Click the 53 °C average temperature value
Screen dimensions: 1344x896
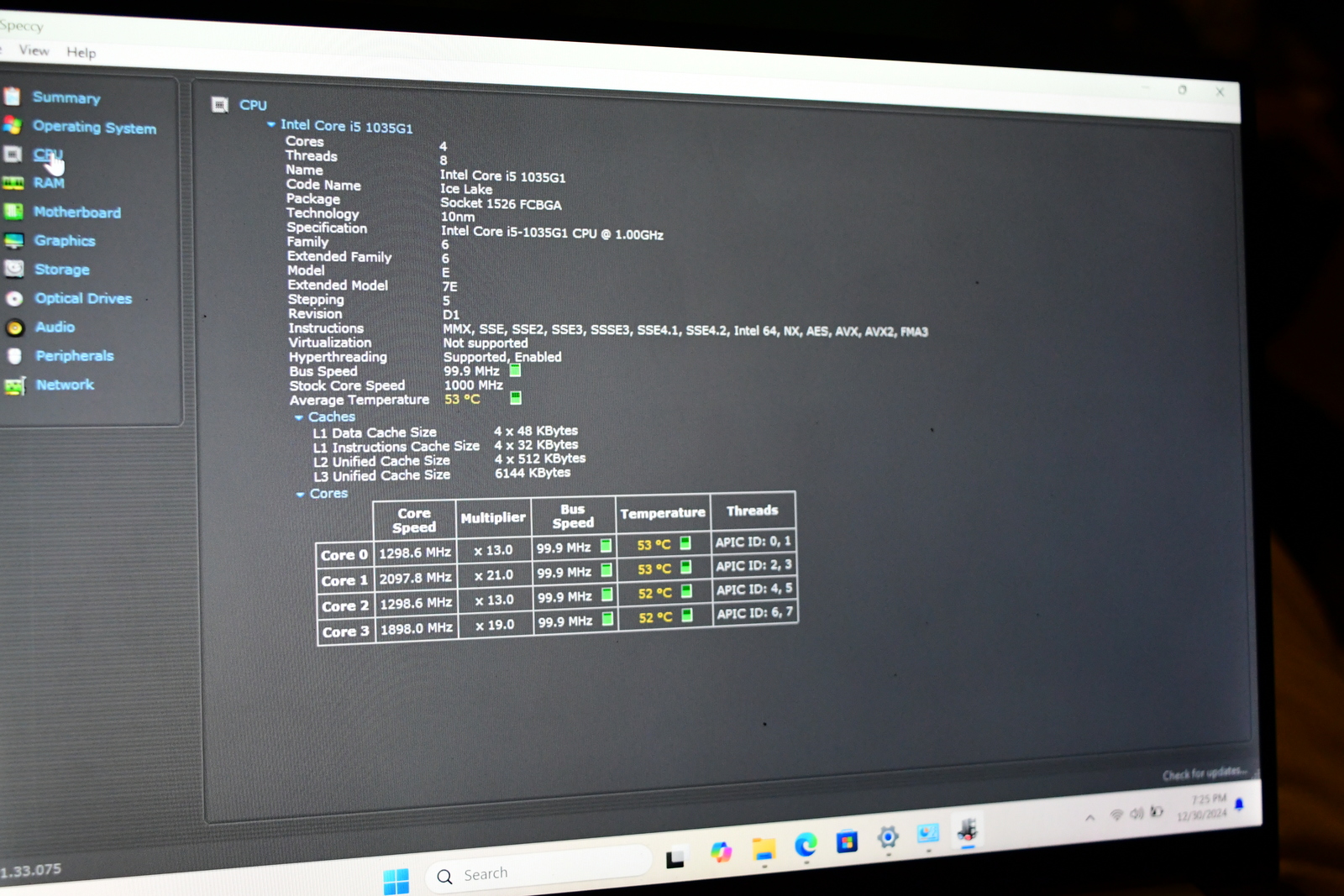coord(462,399)
